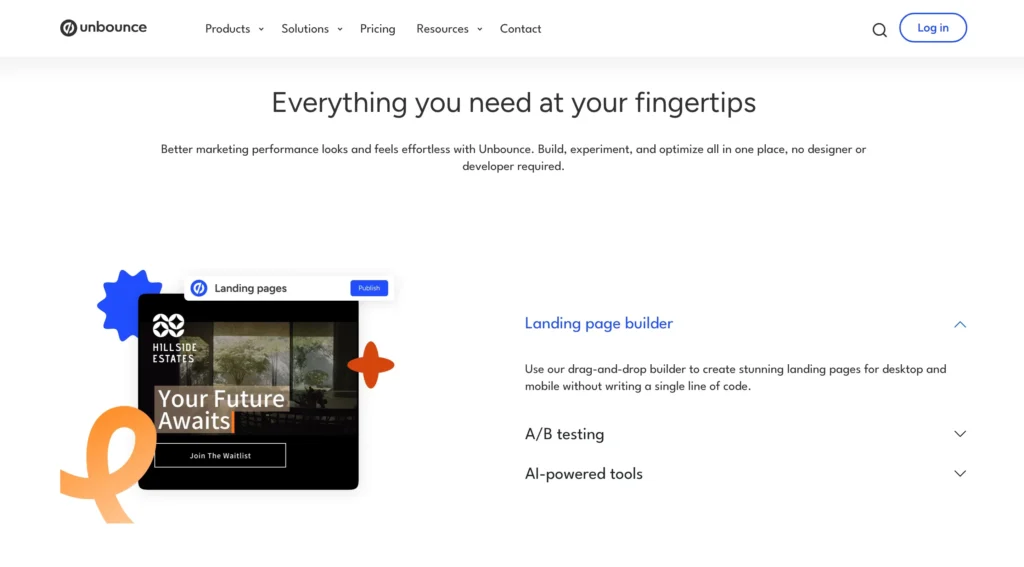The image size is (1024, 567).
Task: Open the Products dropdown menu
Action: tap(234, 29)
